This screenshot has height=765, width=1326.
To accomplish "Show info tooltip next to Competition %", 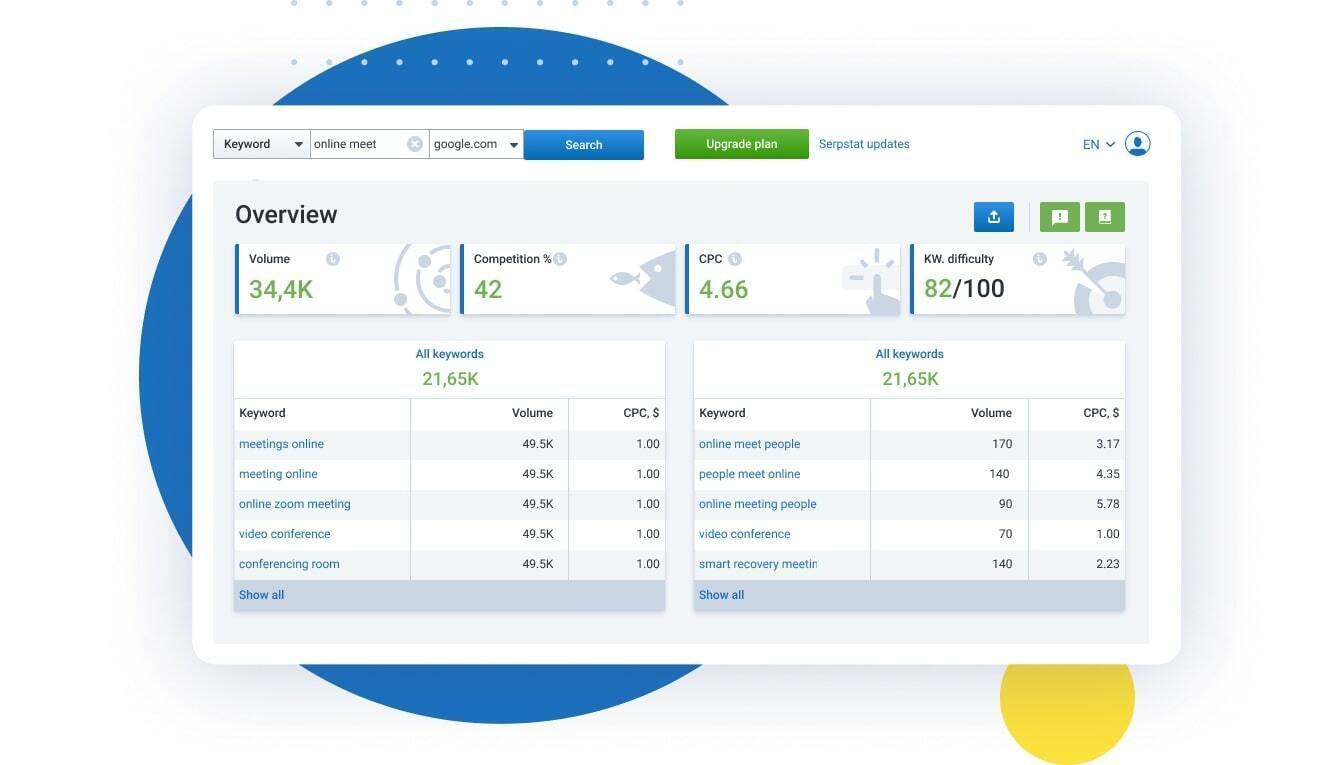I will tap(560, 259).
